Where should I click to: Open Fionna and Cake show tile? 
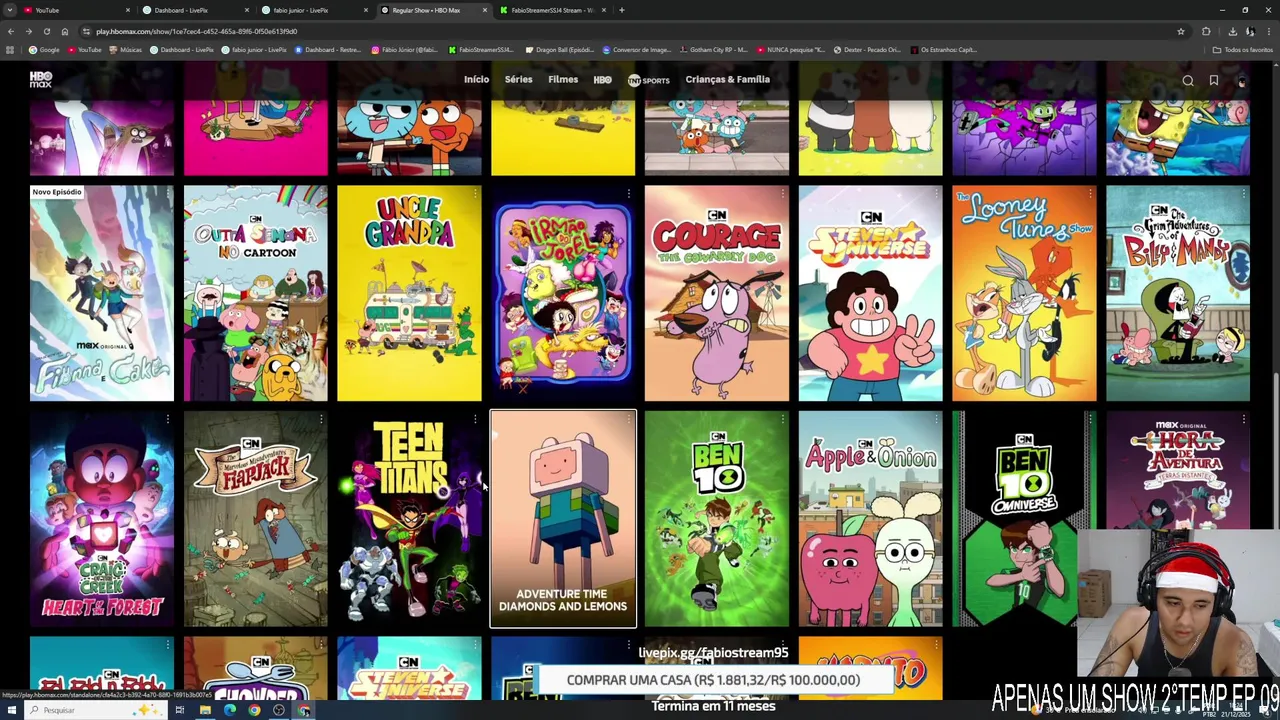click(x=102, y=293)
